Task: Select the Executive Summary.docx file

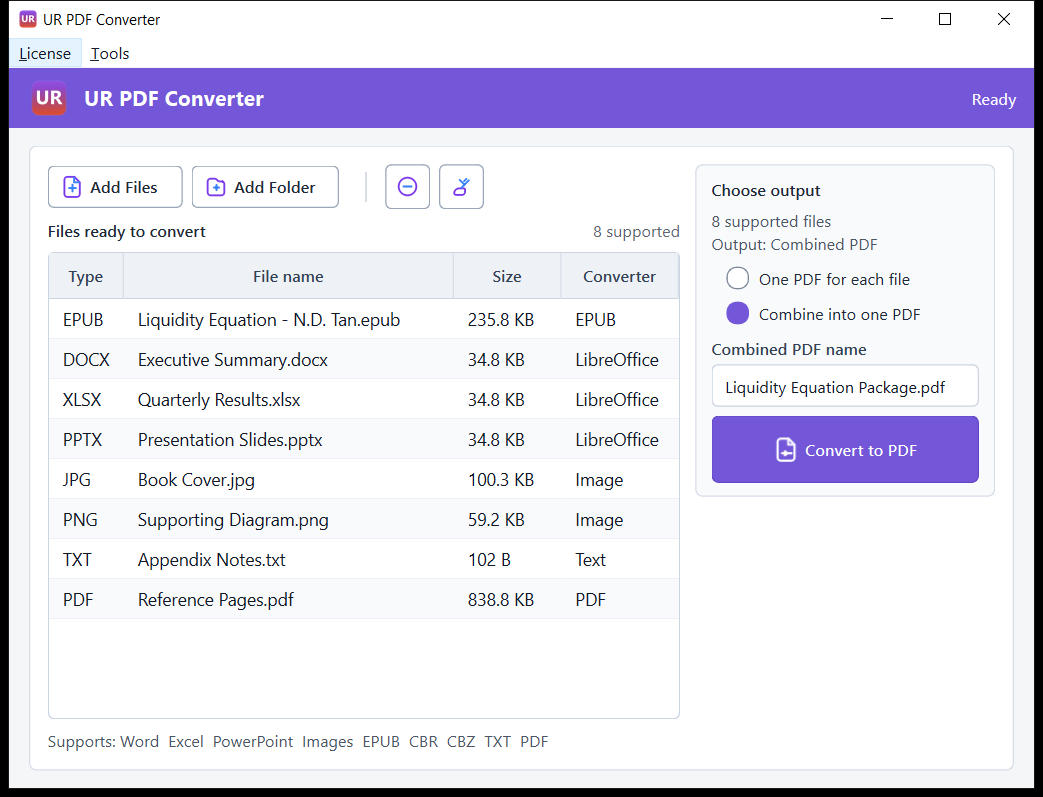Action: point(364,359)
